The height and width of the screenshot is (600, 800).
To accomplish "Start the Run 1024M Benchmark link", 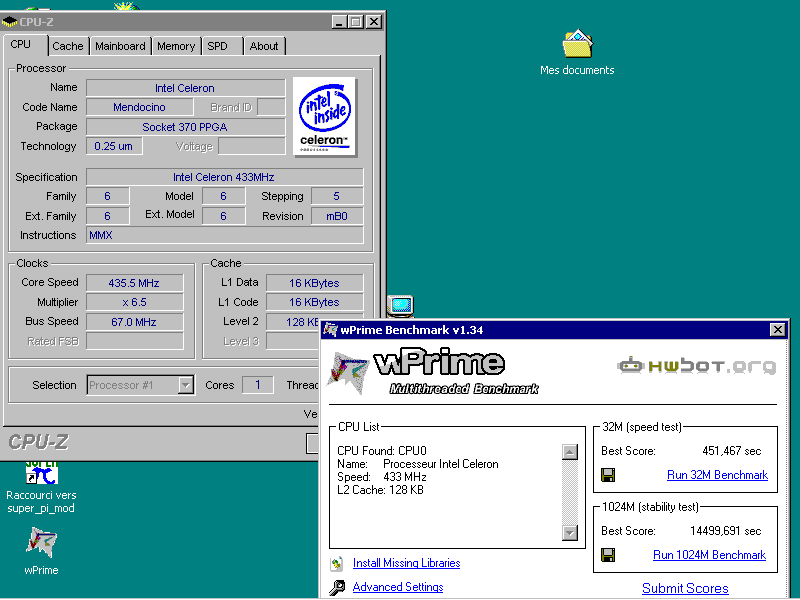I will coord(709,555).
